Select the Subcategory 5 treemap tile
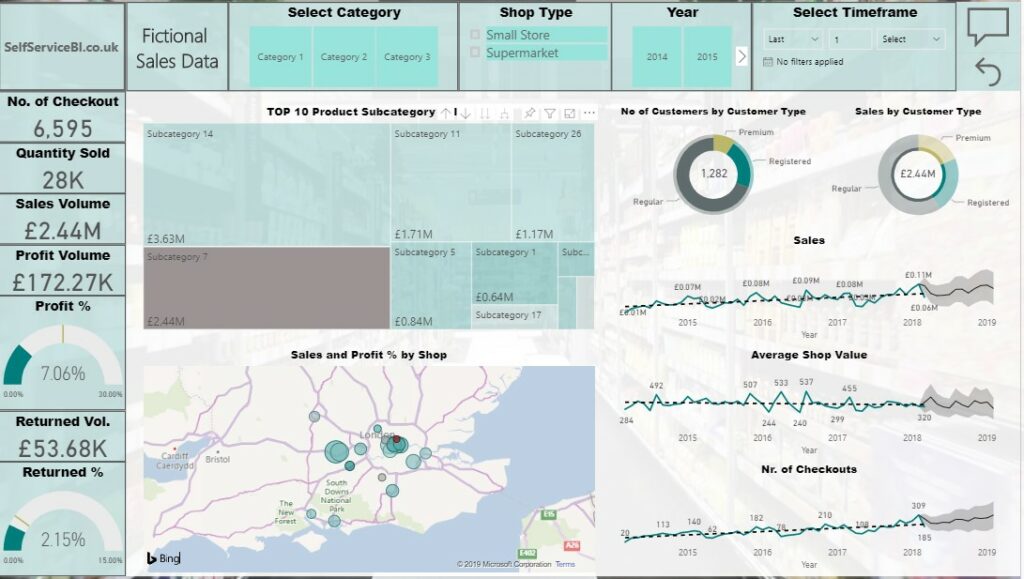 click(x=431, y=286)
